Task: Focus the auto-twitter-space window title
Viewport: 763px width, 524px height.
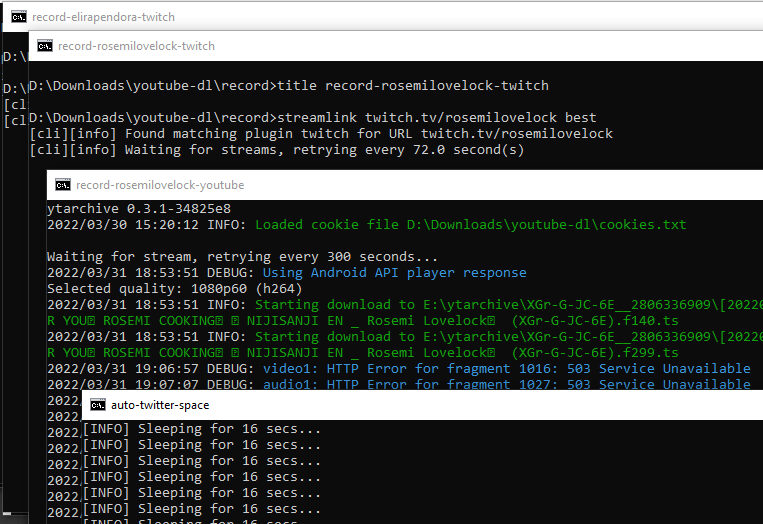Action: coord(160,405)
